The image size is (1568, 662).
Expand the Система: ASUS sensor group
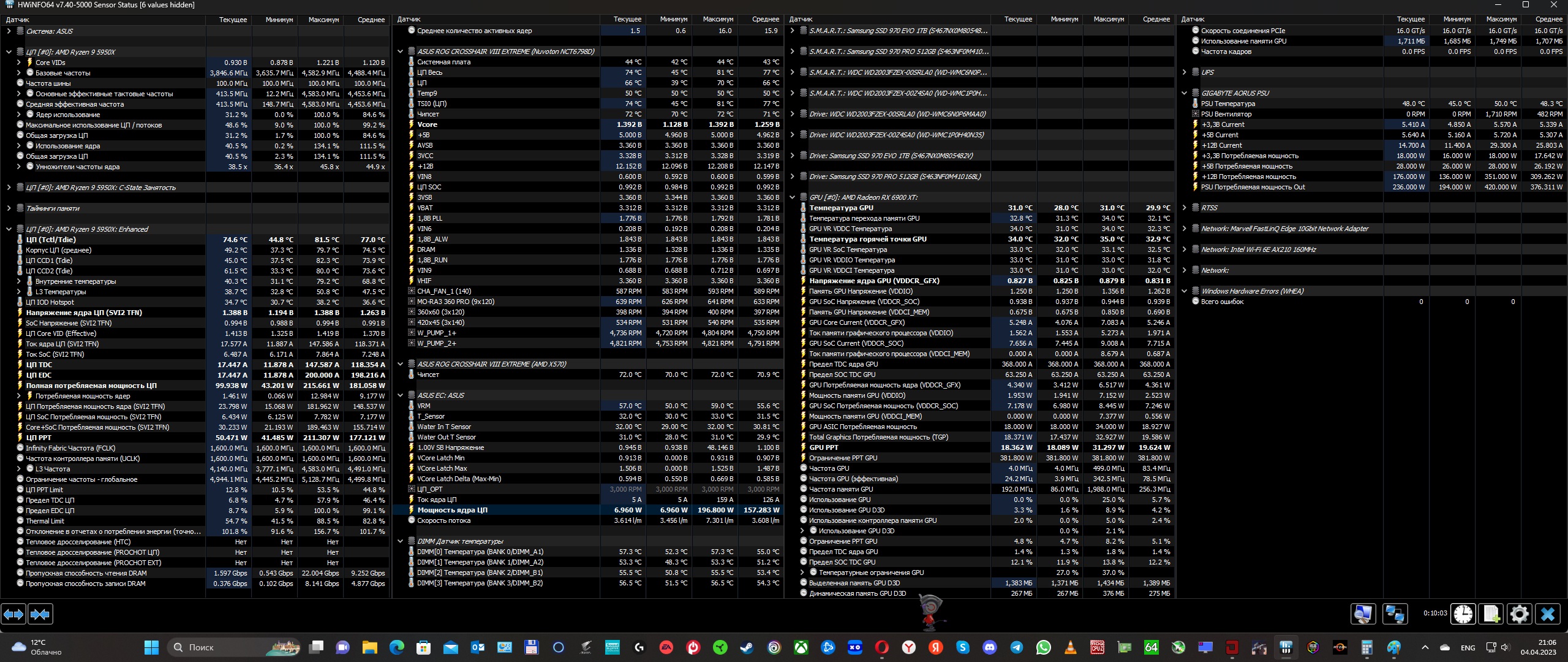(x=9, y=31)
